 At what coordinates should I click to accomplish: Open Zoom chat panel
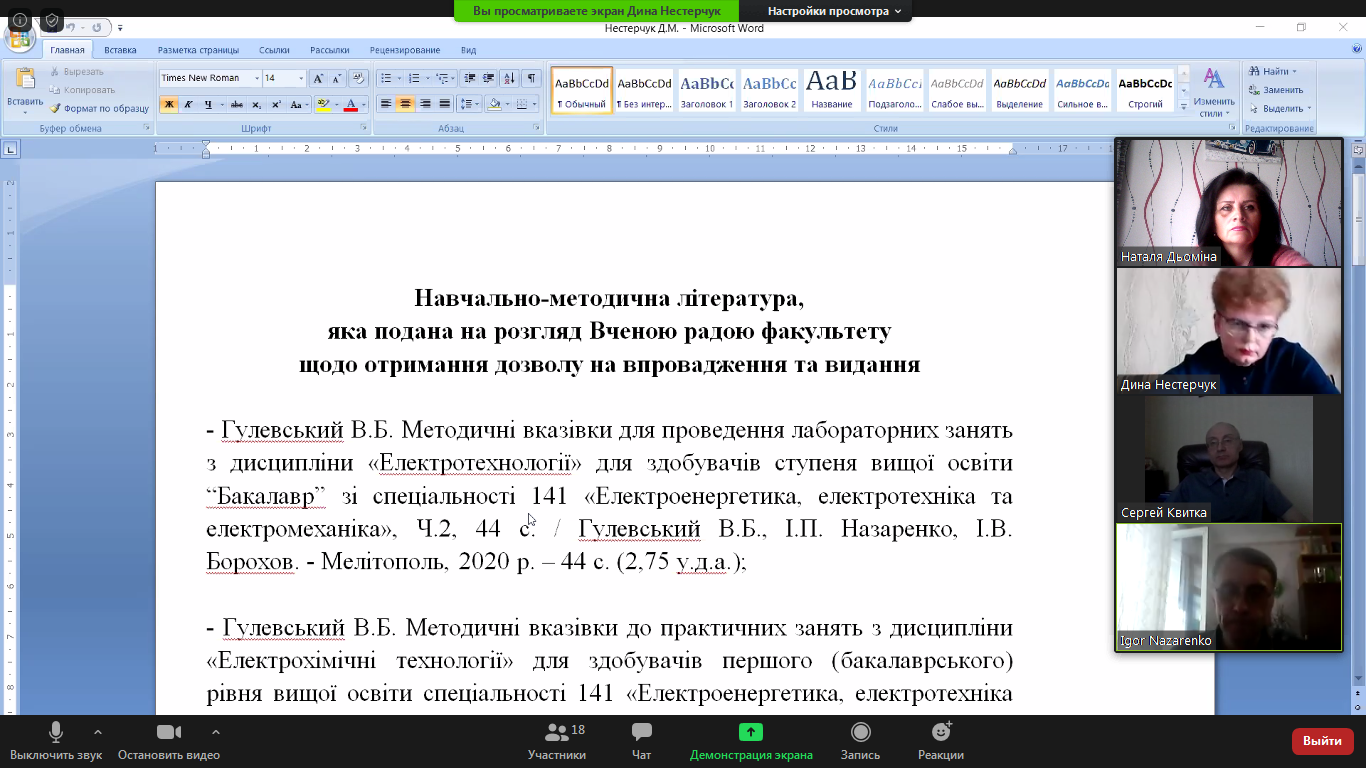click(642, 740)
